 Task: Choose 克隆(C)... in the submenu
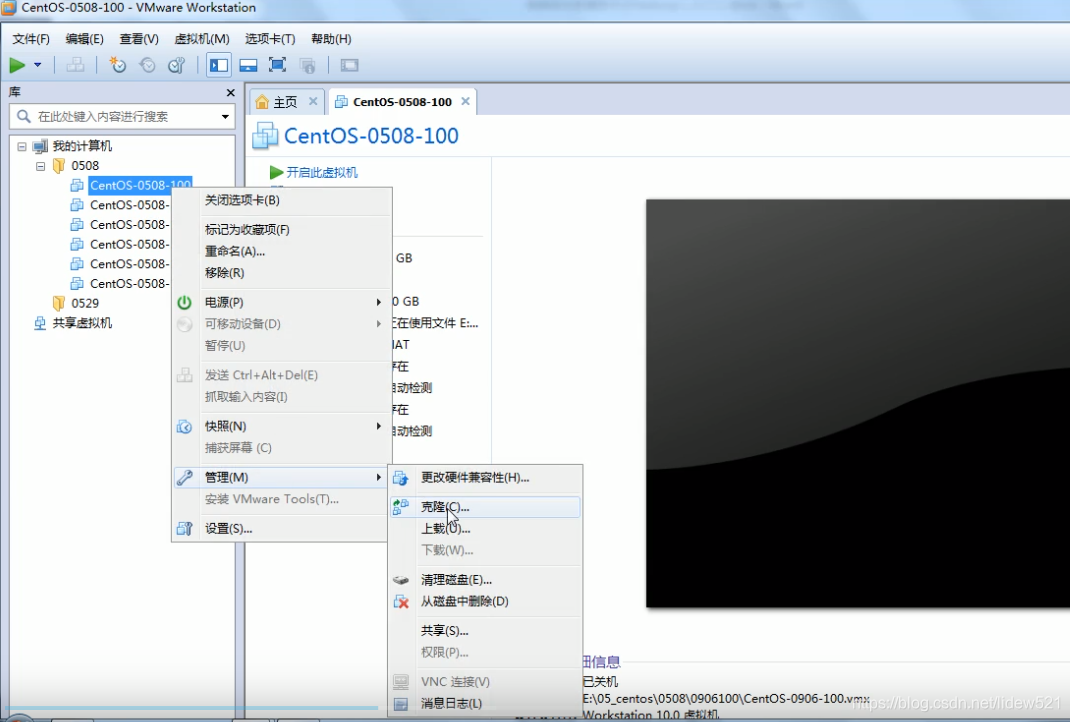click(485, 507)
